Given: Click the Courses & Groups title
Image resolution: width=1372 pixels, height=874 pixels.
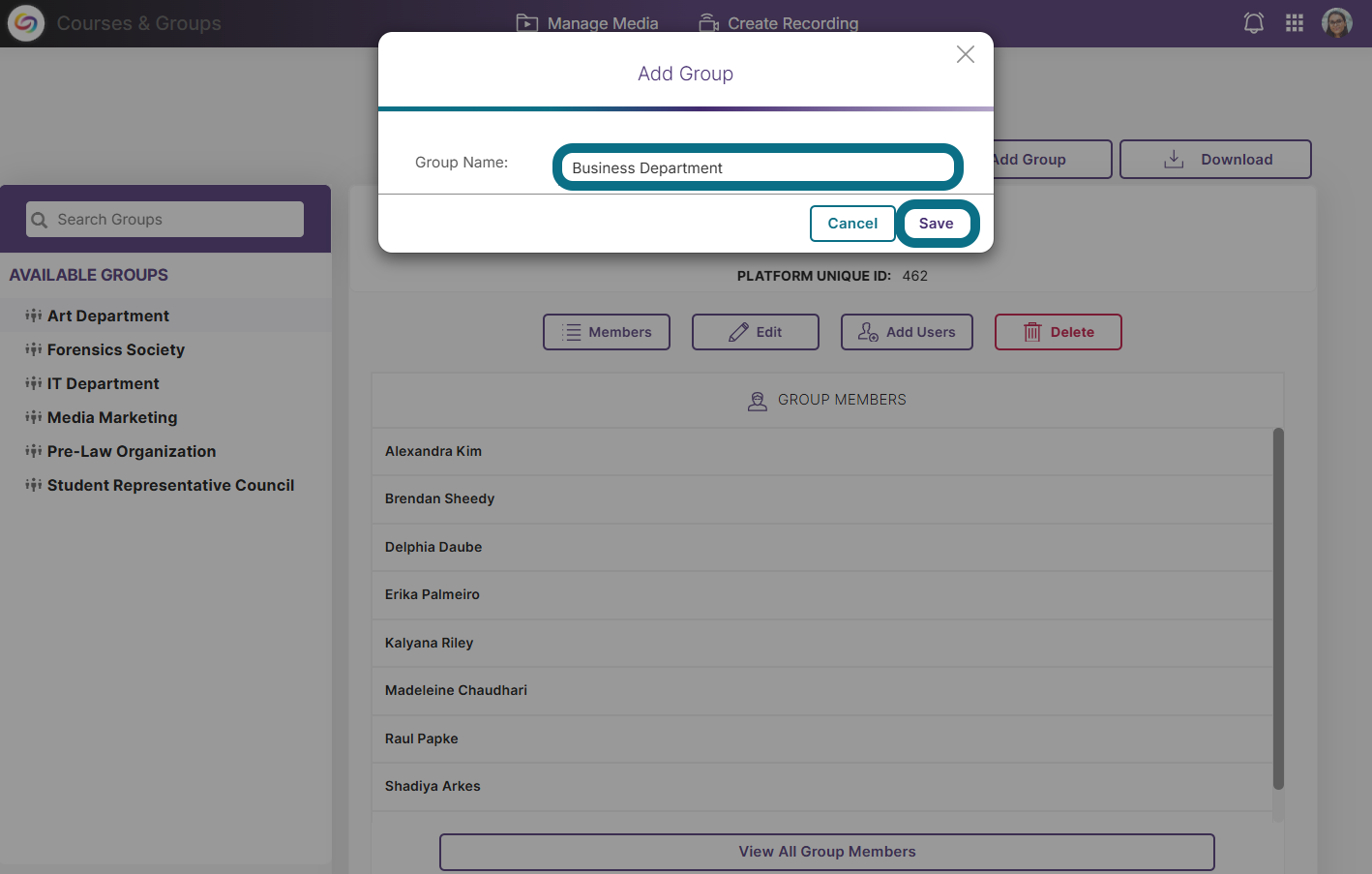Looking at the screenshot, I should tap(139, 23).
